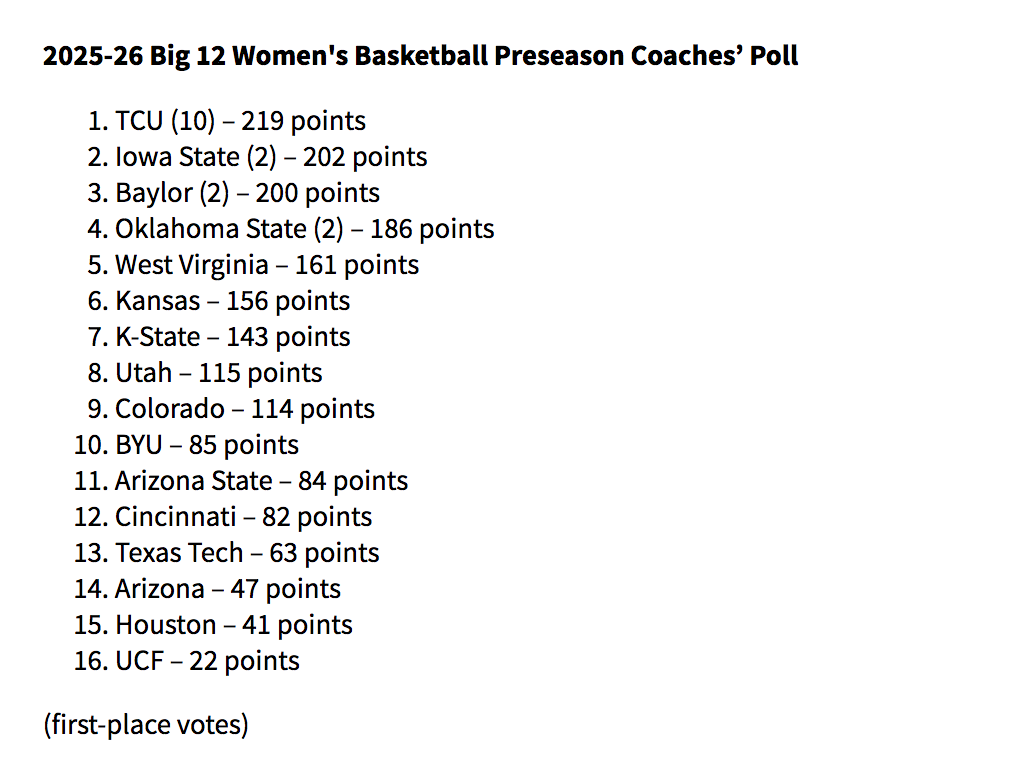
Task: Select the UCF 22 points line
Action: pos(207,661)
